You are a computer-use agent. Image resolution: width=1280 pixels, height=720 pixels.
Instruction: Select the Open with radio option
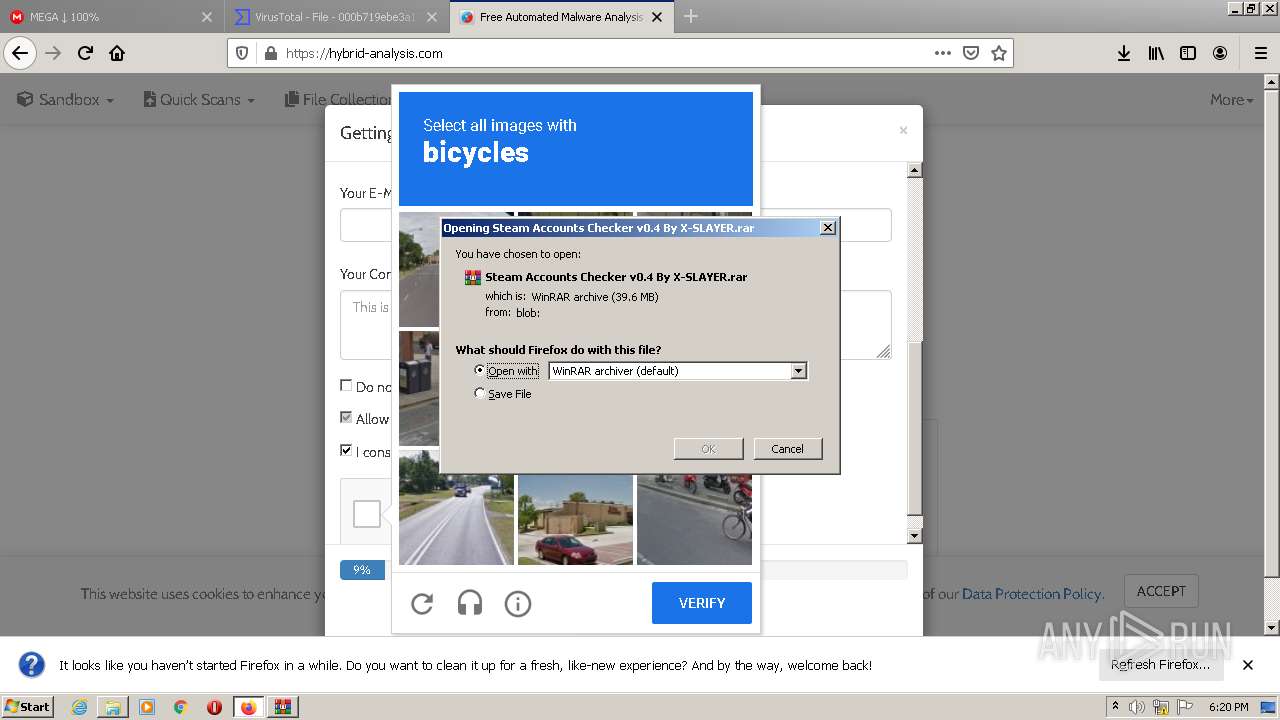click(x=479, y=370)
